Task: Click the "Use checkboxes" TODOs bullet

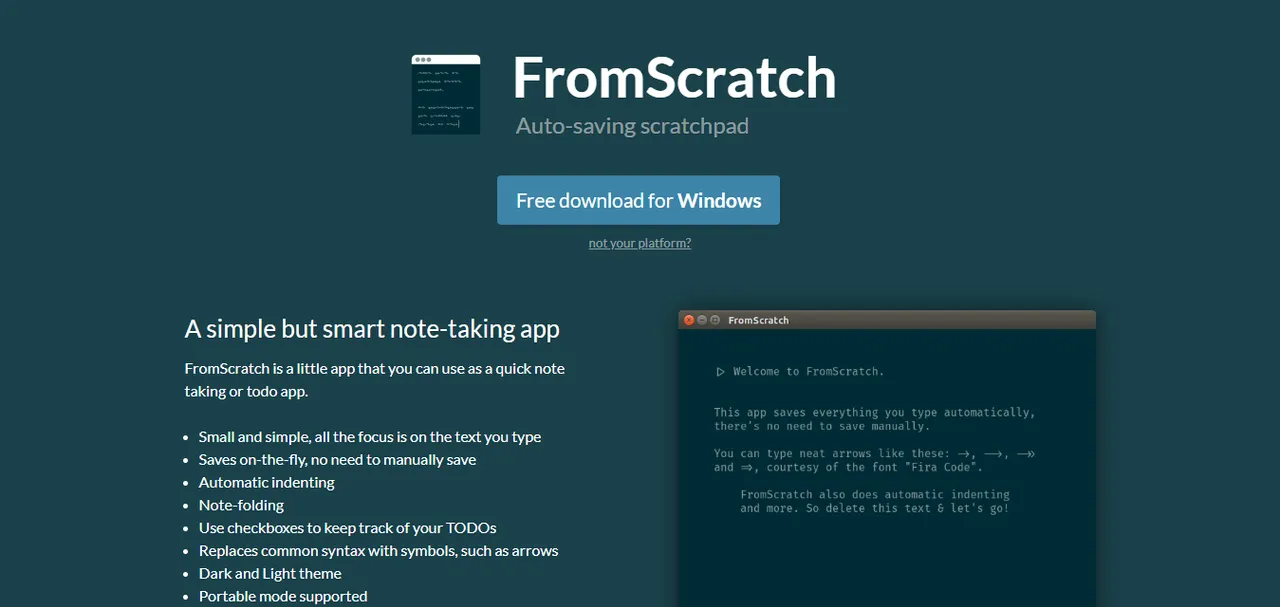Action: pyautogui.click(x=348, y=528)
